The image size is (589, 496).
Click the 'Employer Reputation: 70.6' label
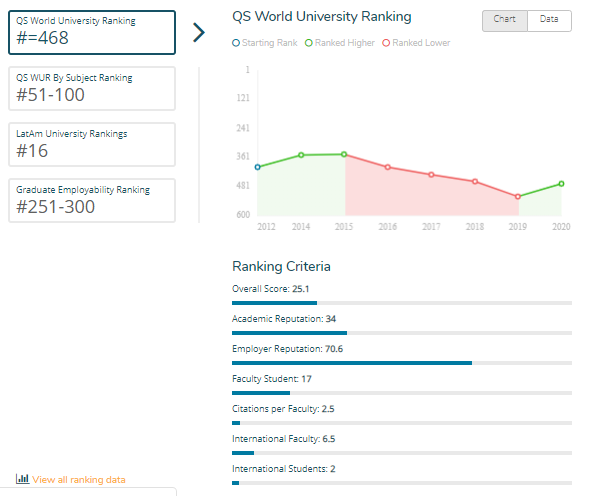(x=287, y=349)
